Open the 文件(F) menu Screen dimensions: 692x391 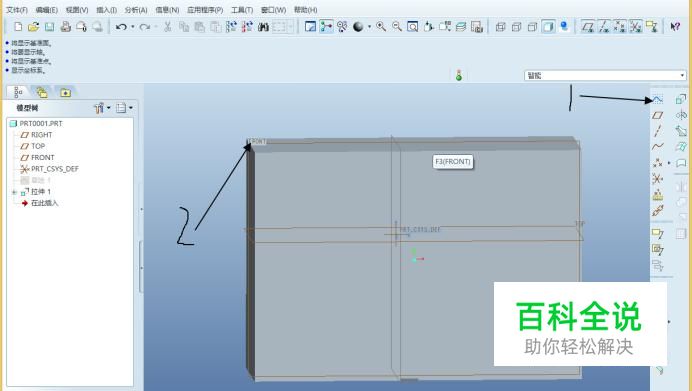coord(17,10)
